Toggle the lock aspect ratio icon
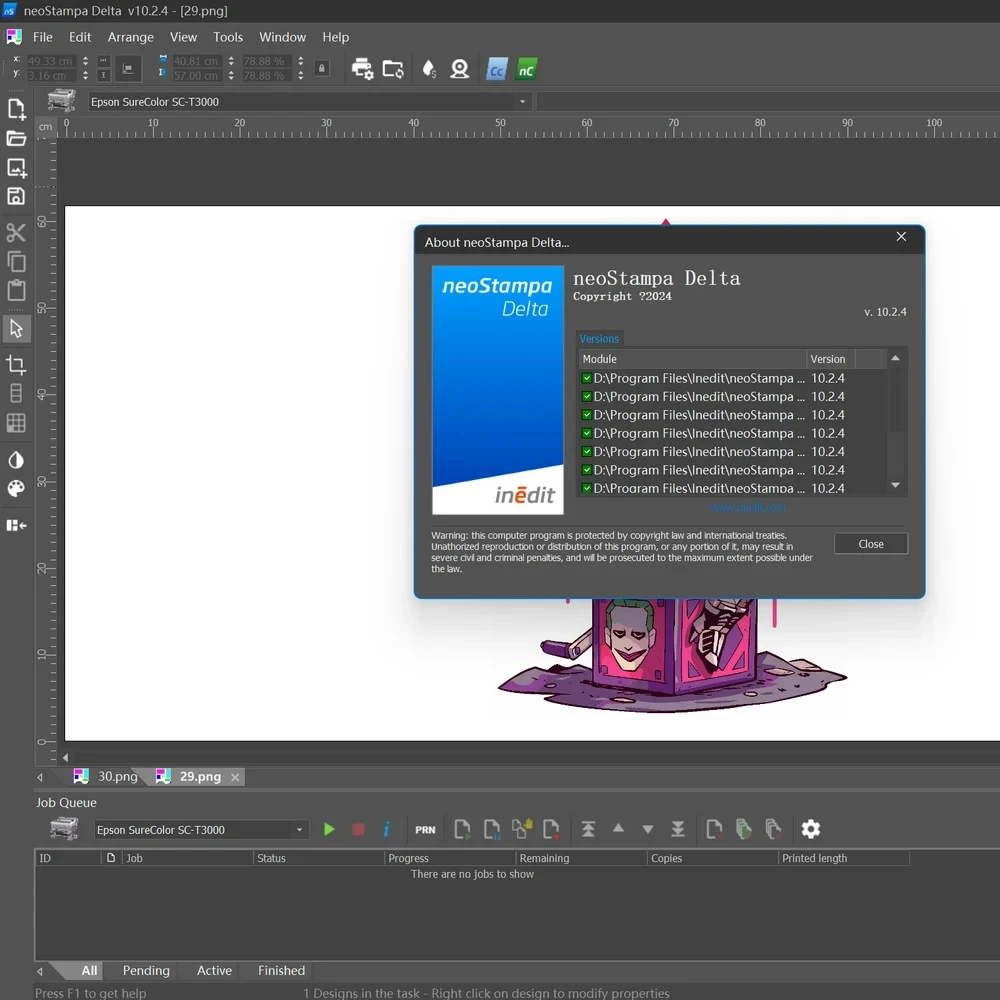Viewport: 1000px width, 1000px height. [321, 68]
